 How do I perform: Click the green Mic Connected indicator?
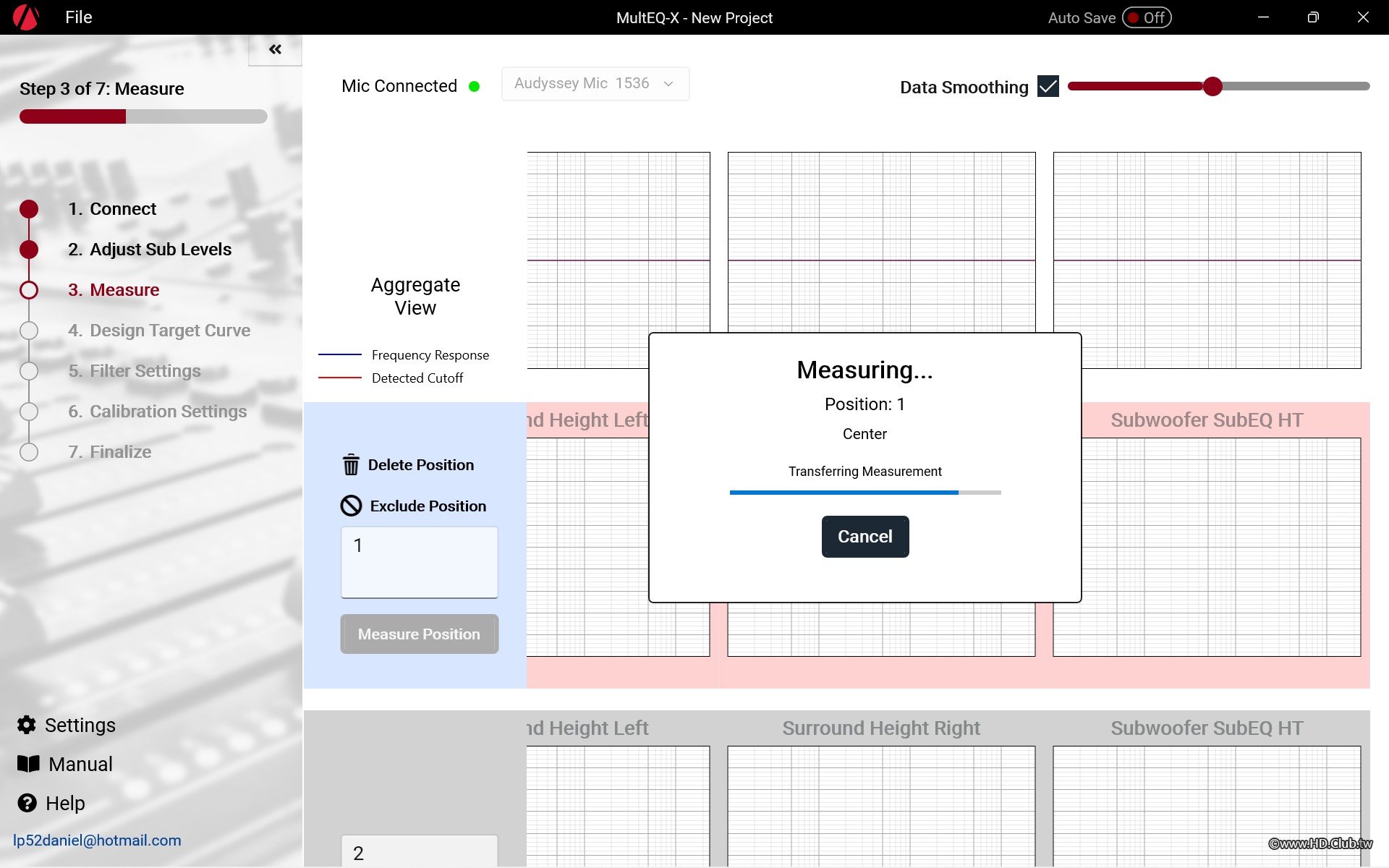(475, 87)
